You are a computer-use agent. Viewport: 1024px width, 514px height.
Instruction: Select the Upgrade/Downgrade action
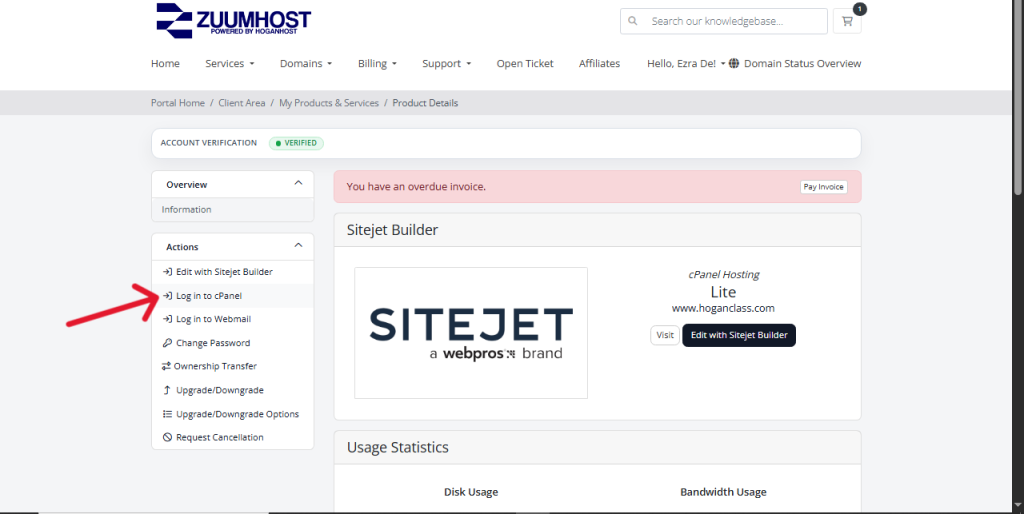point(232,390)
